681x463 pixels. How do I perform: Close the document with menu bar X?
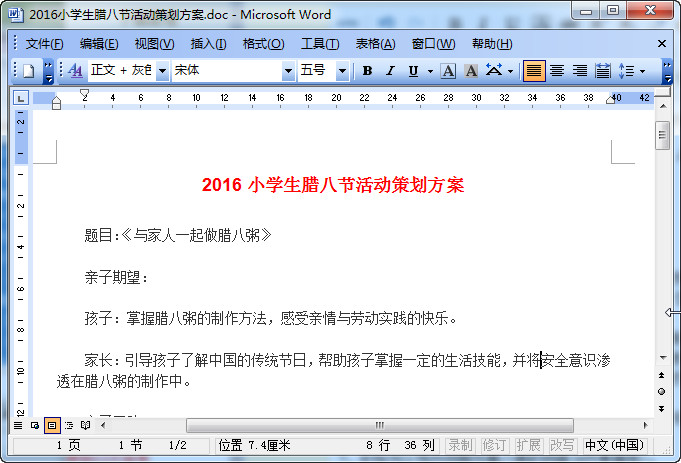point(661,43)
